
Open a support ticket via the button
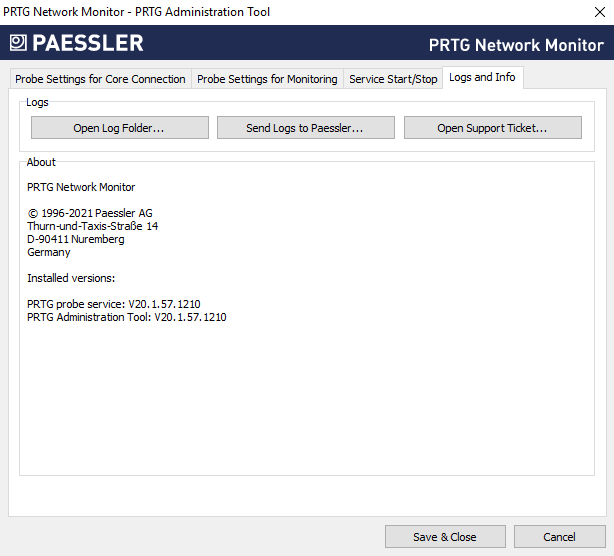click(492, 128)
